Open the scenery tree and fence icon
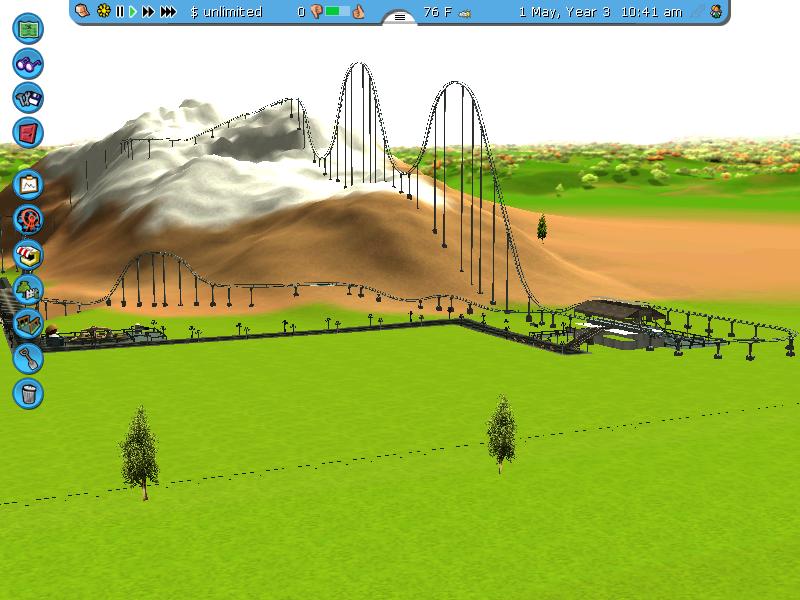Screen dimensions: 800x600 point(28,289)
